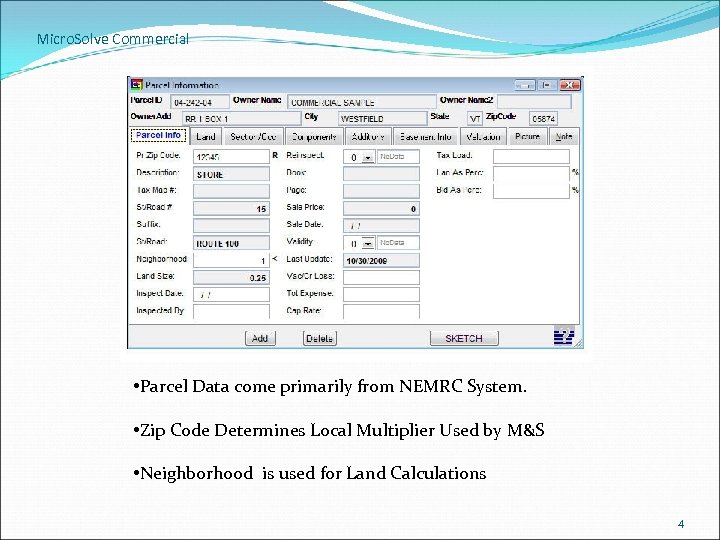Expand the Reinspect dropdown arrow
This screenshot has height=540, width=720.
tap(367, 157)
